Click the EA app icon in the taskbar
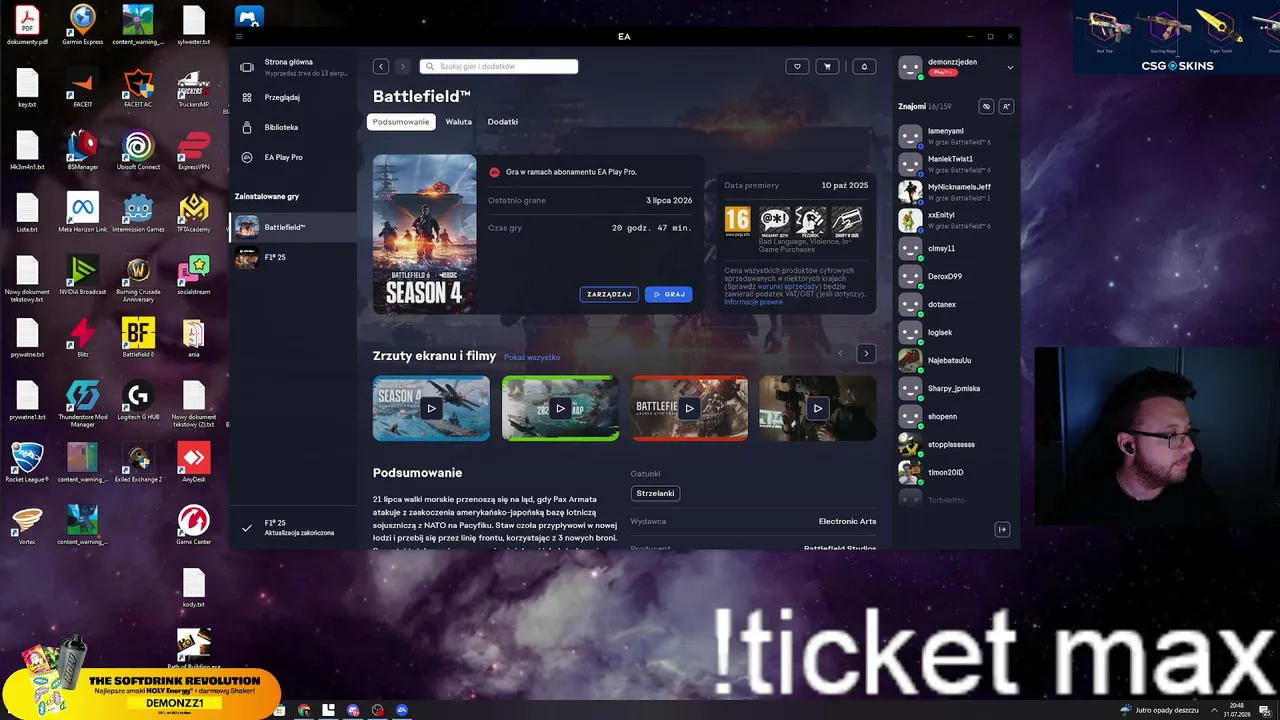This screenshot has width=1280, height=720. (x=402, y=710)
